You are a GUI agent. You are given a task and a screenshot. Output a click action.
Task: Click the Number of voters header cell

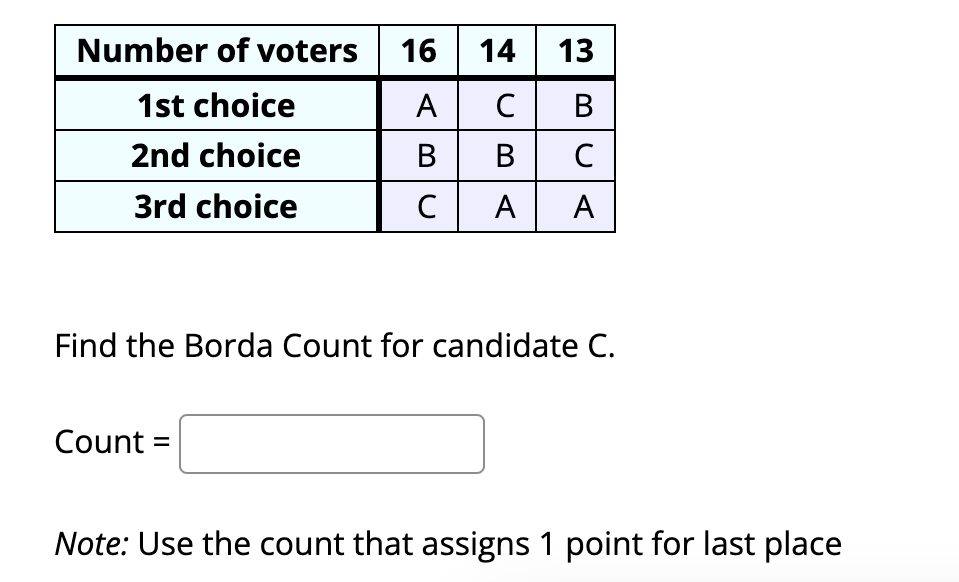[x=216, y=50]
